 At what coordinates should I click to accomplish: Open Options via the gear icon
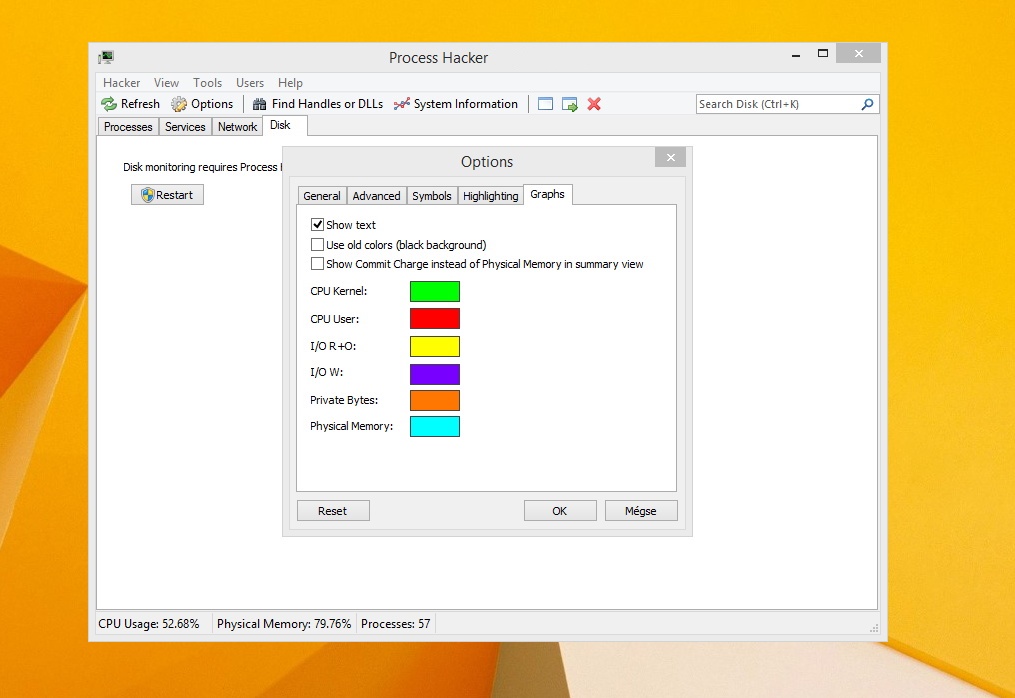point(179,104)
